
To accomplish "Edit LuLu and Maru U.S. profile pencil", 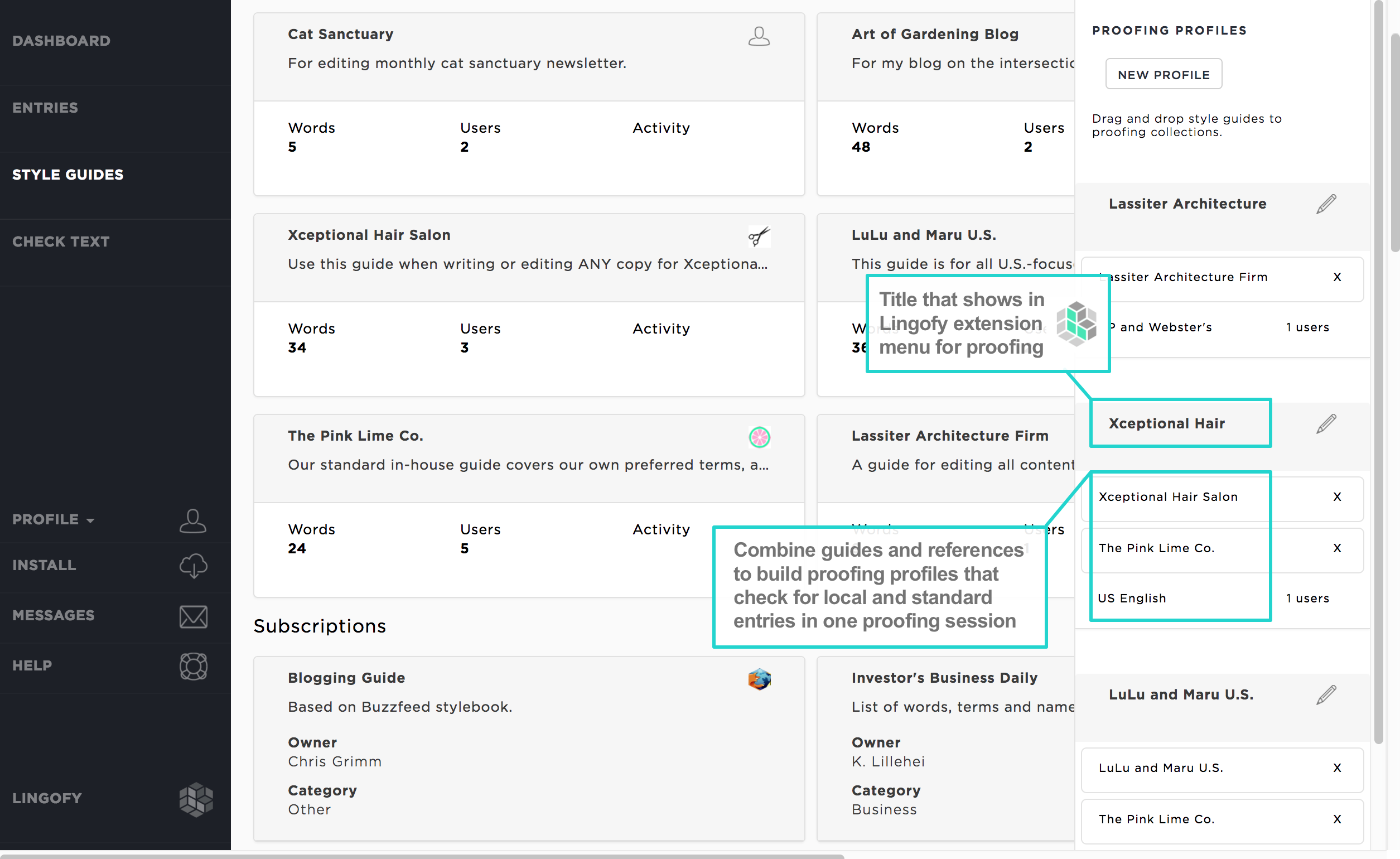I will click(1326, 695).
